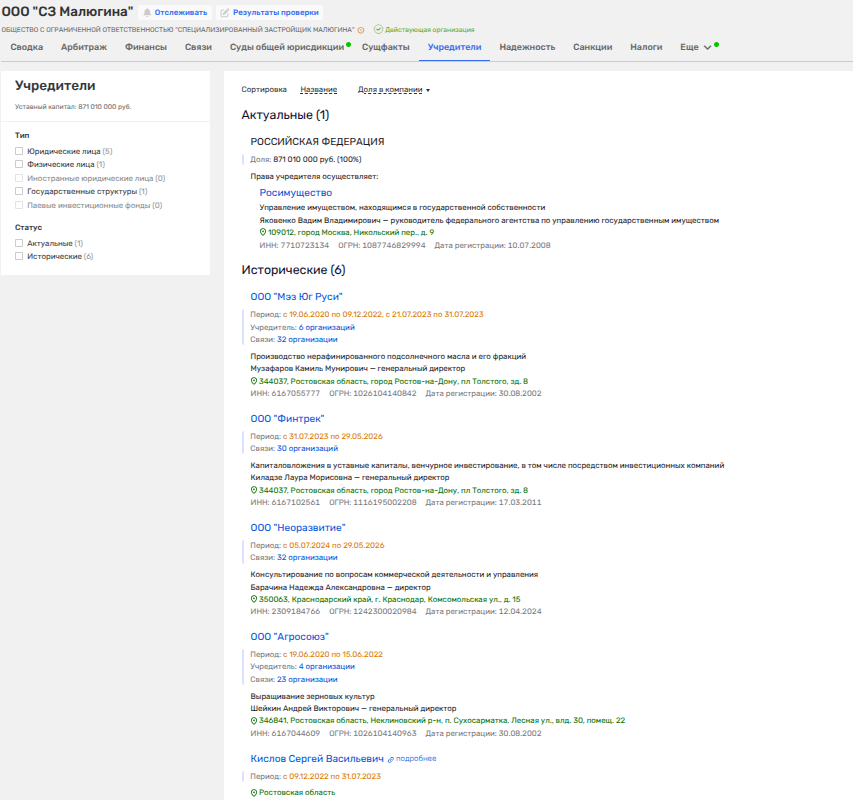Check the Паевые инвестиционные фонды filter

(x=19, y=205)
